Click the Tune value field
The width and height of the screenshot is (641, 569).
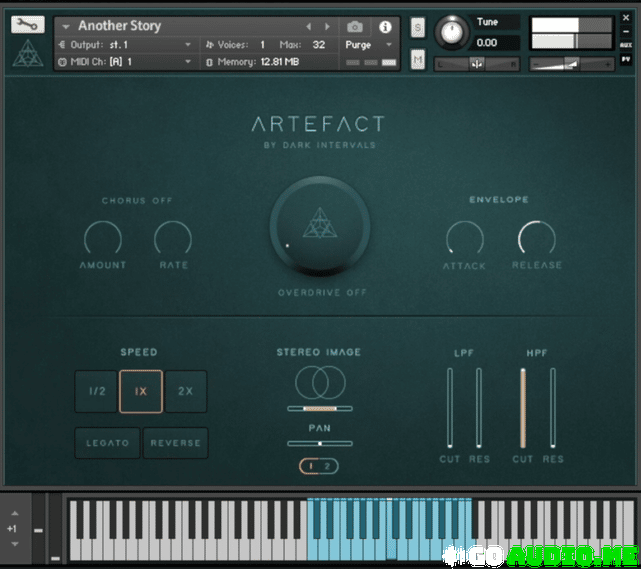click(488, 43)
